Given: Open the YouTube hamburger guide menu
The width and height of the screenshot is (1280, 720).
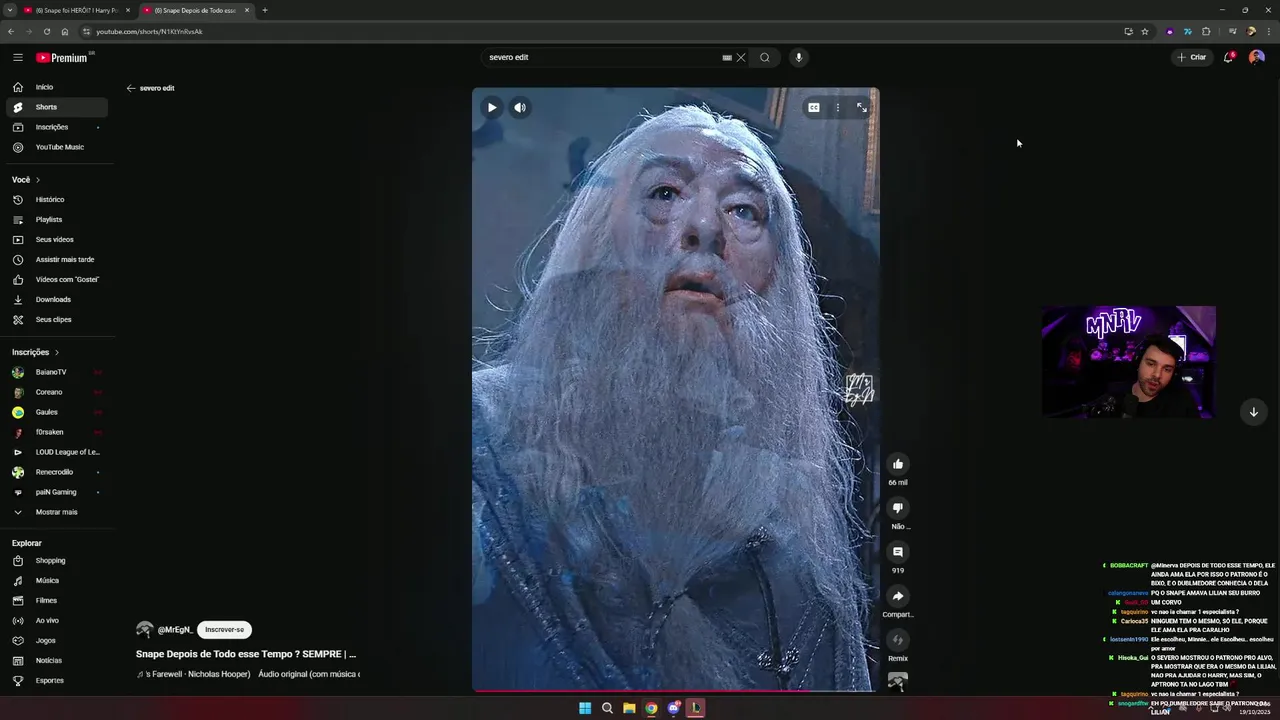Looking at the screenshot, I should (18, 57).
